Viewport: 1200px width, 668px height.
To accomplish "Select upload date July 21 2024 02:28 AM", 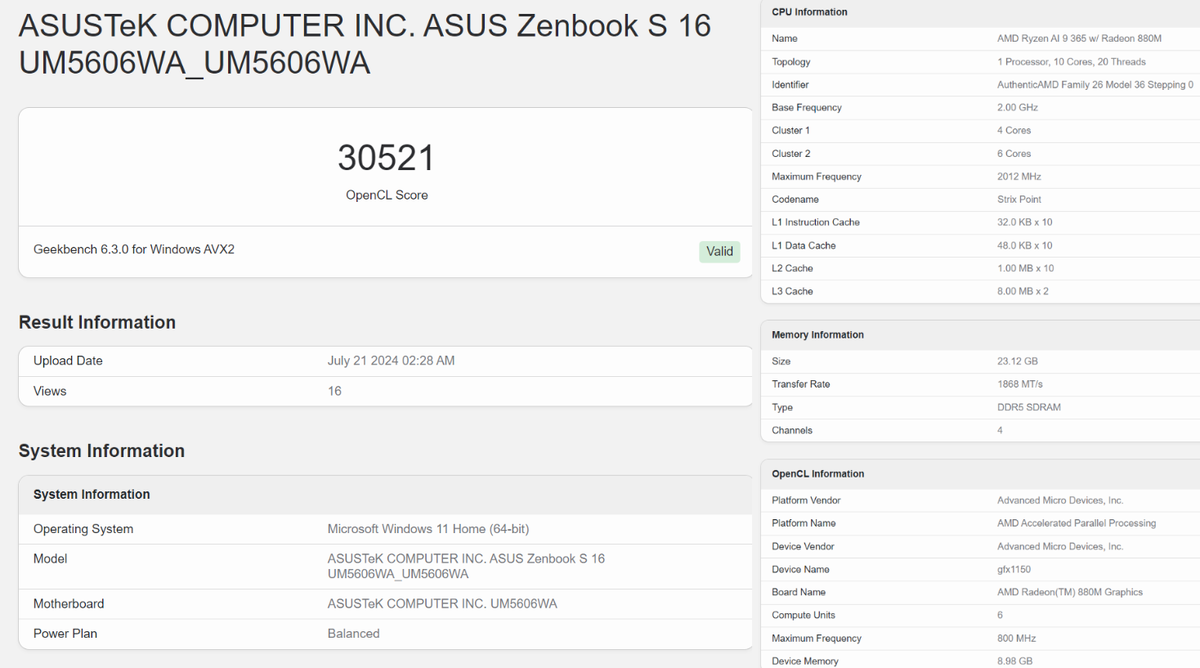I will point(391,360).
